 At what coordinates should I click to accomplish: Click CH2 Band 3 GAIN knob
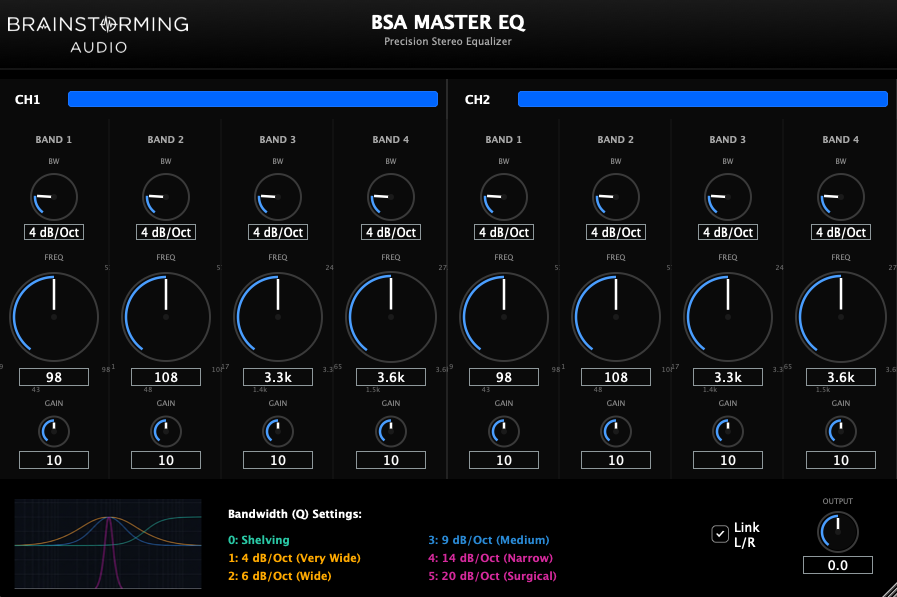728,432
